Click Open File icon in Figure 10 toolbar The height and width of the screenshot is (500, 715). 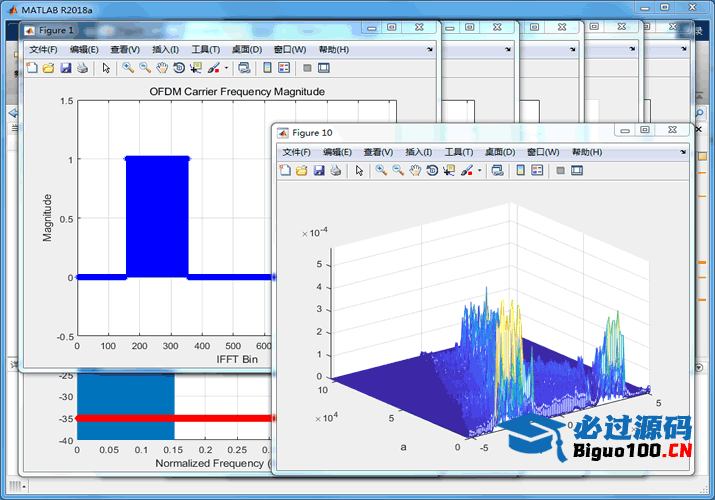pyautogui.click(x=301, y=170)
